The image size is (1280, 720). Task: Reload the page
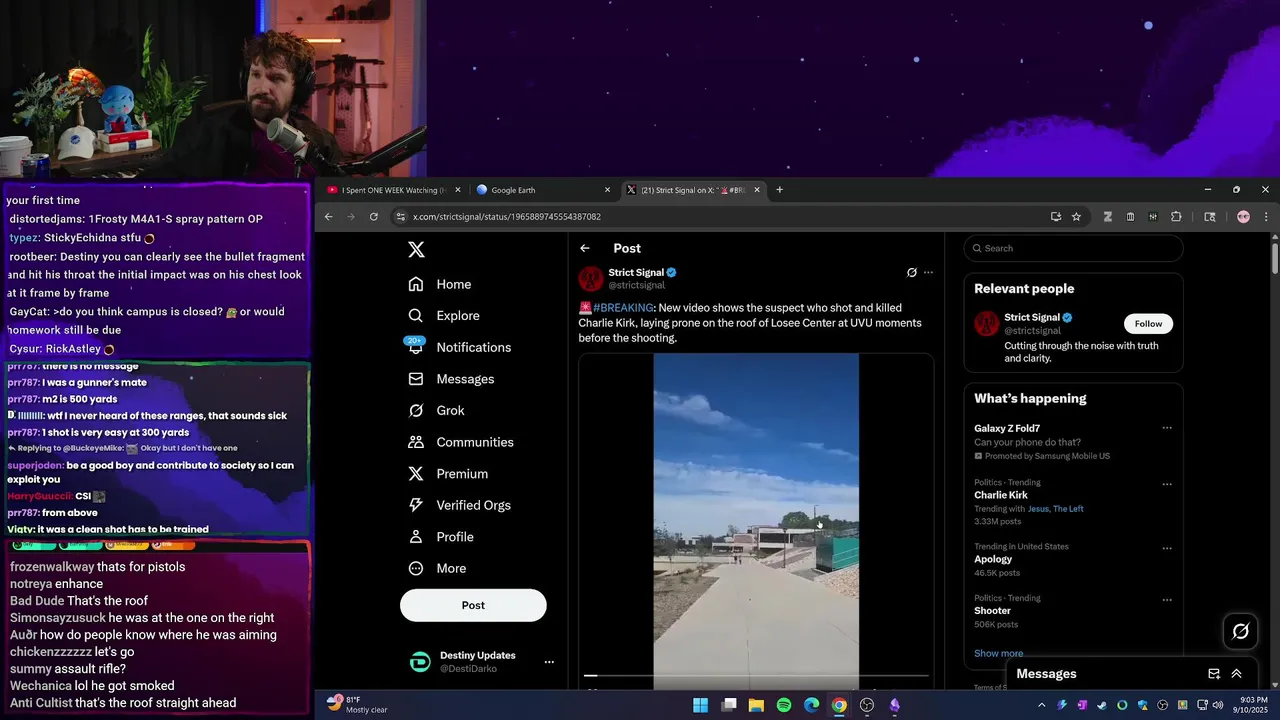point(374,217)
